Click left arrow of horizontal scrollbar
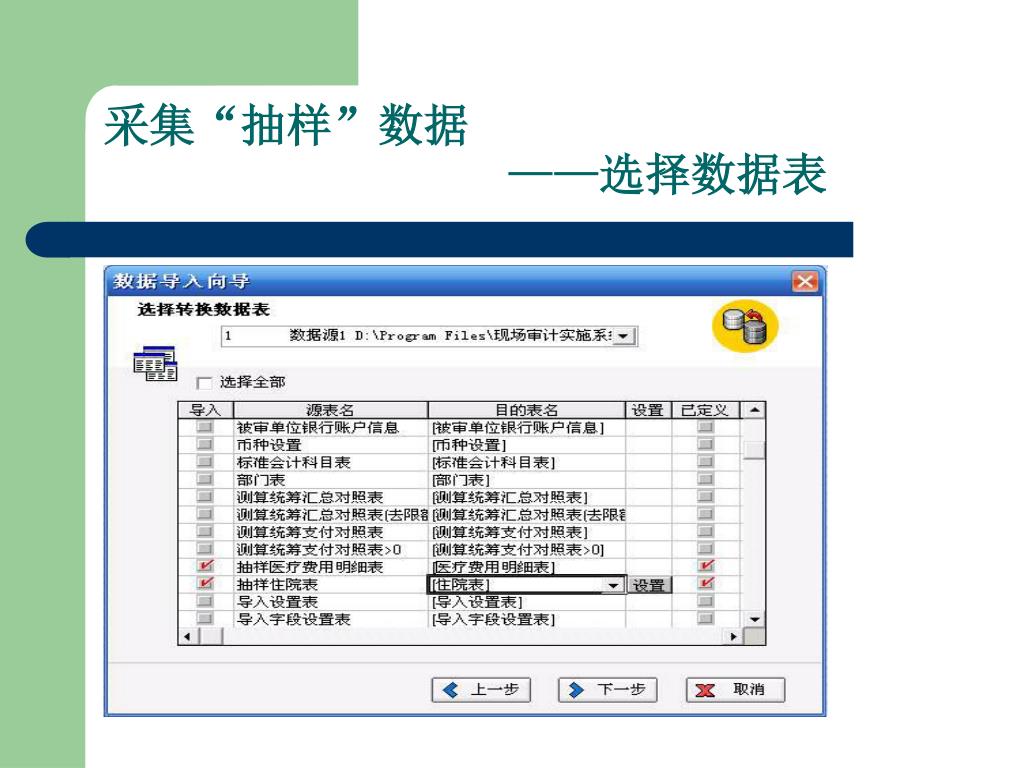The image size is (1024, 768). (x=188, y=636)
